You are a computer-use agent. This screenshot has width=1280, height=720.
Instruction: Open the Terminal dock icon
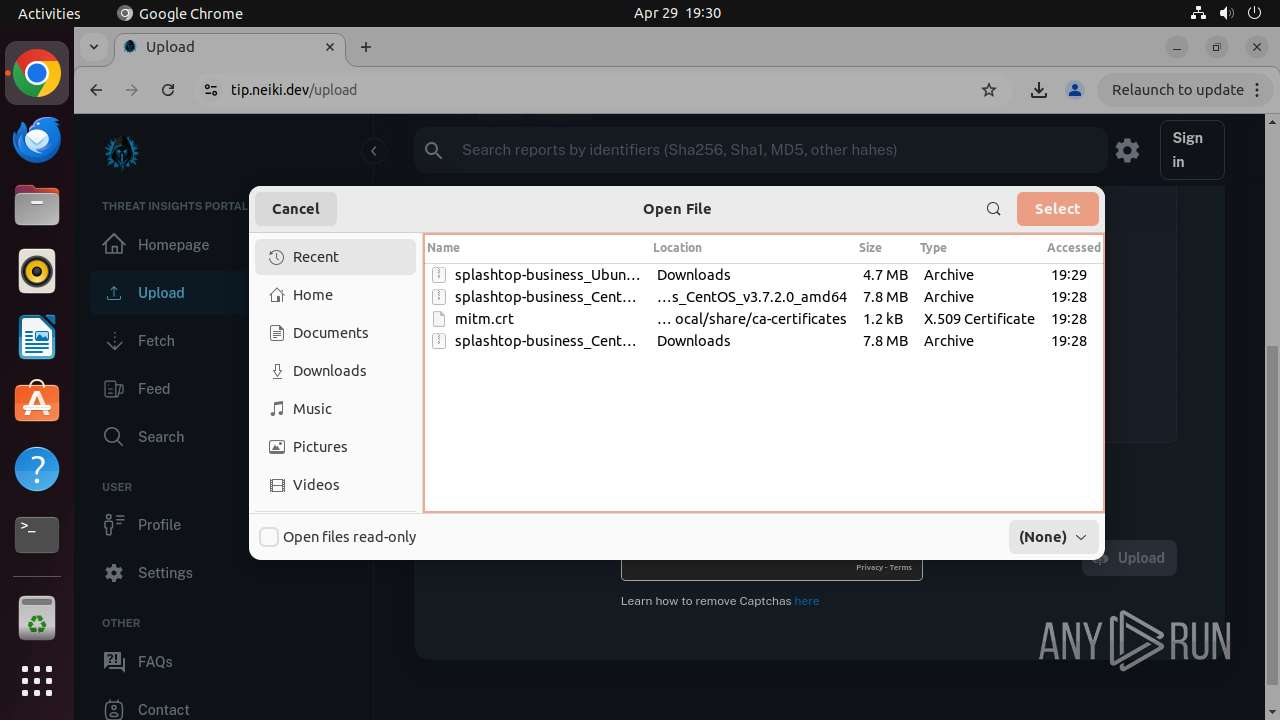coord(37,535)
